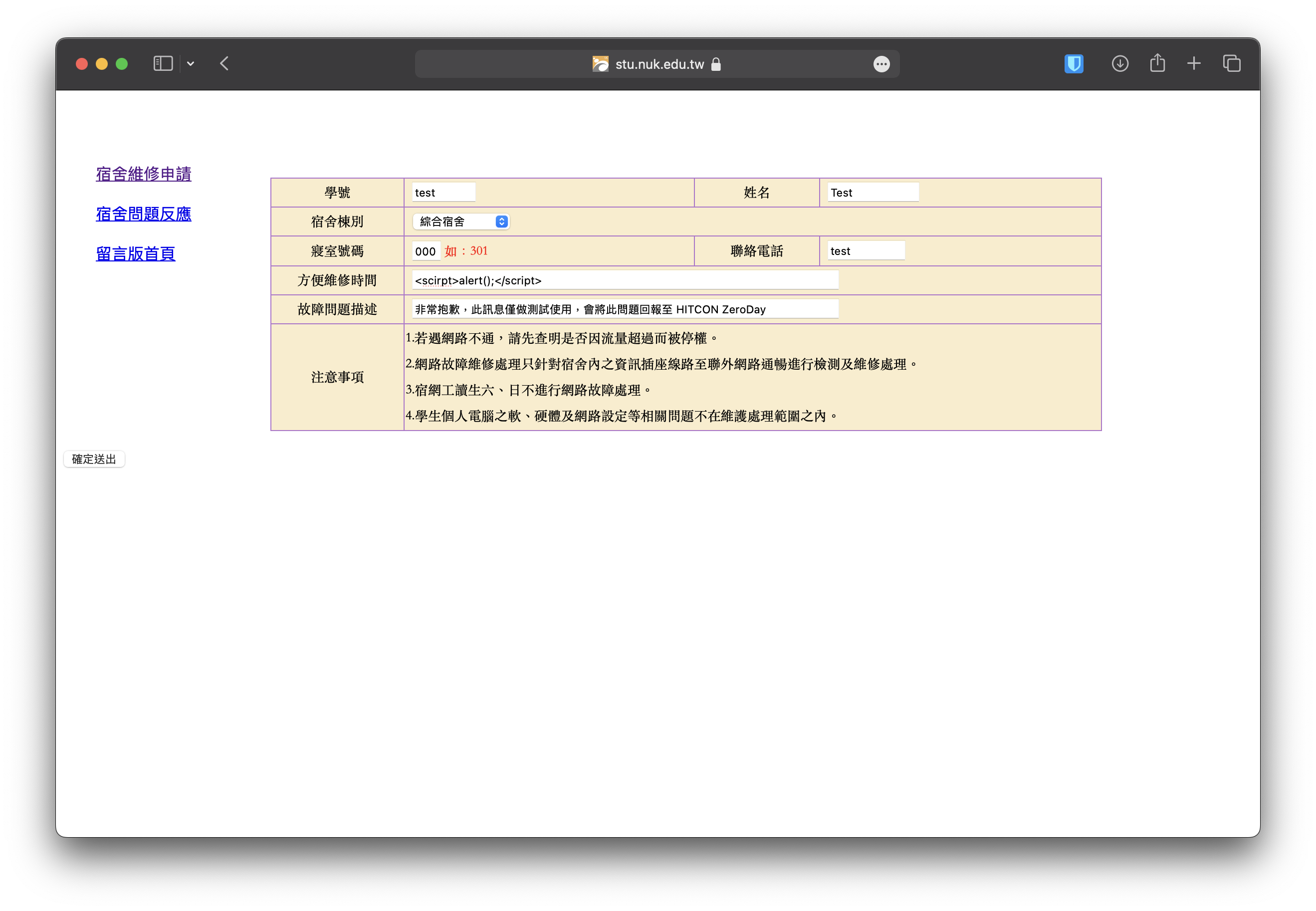1316x911 pixels.
Task: Open the 宿舍問題反應 link
Action: (x=143, y=214)
